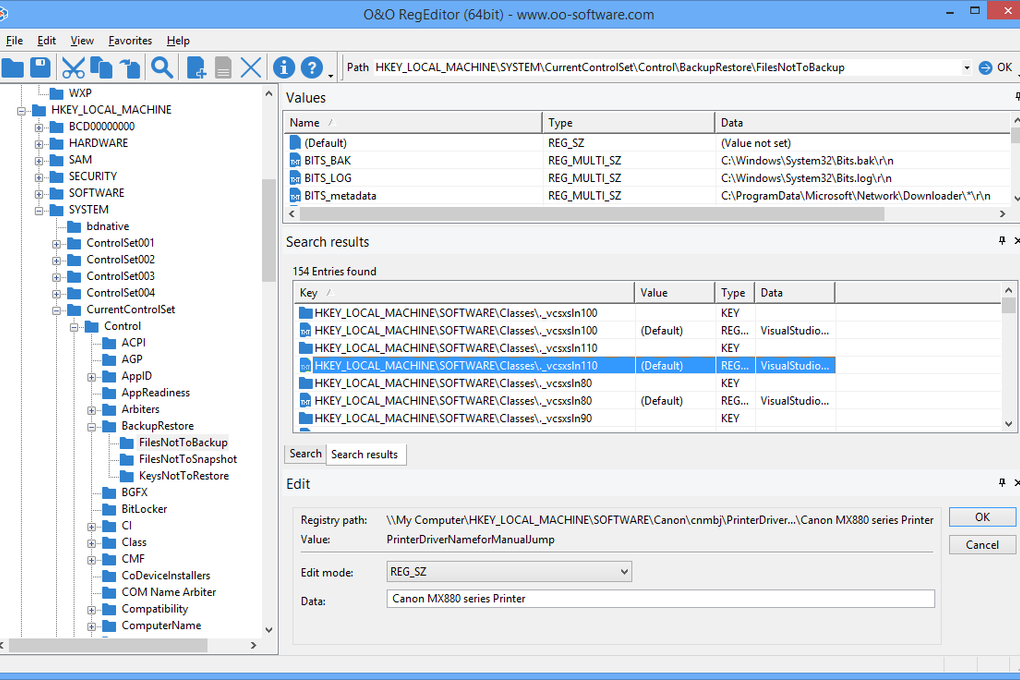The width and height of the screenshot is (1020, 680).
Task: Sort values by Name column header
Action: (413, 122)
